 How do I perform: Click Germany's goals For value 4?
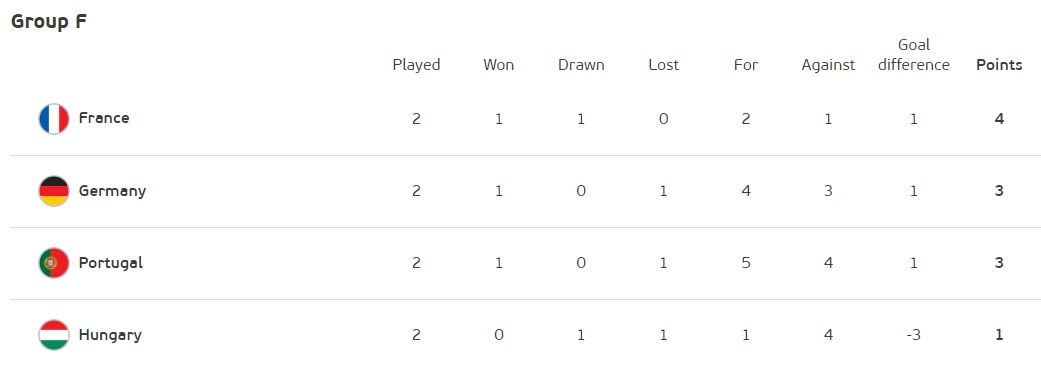[x=746, y=191]
